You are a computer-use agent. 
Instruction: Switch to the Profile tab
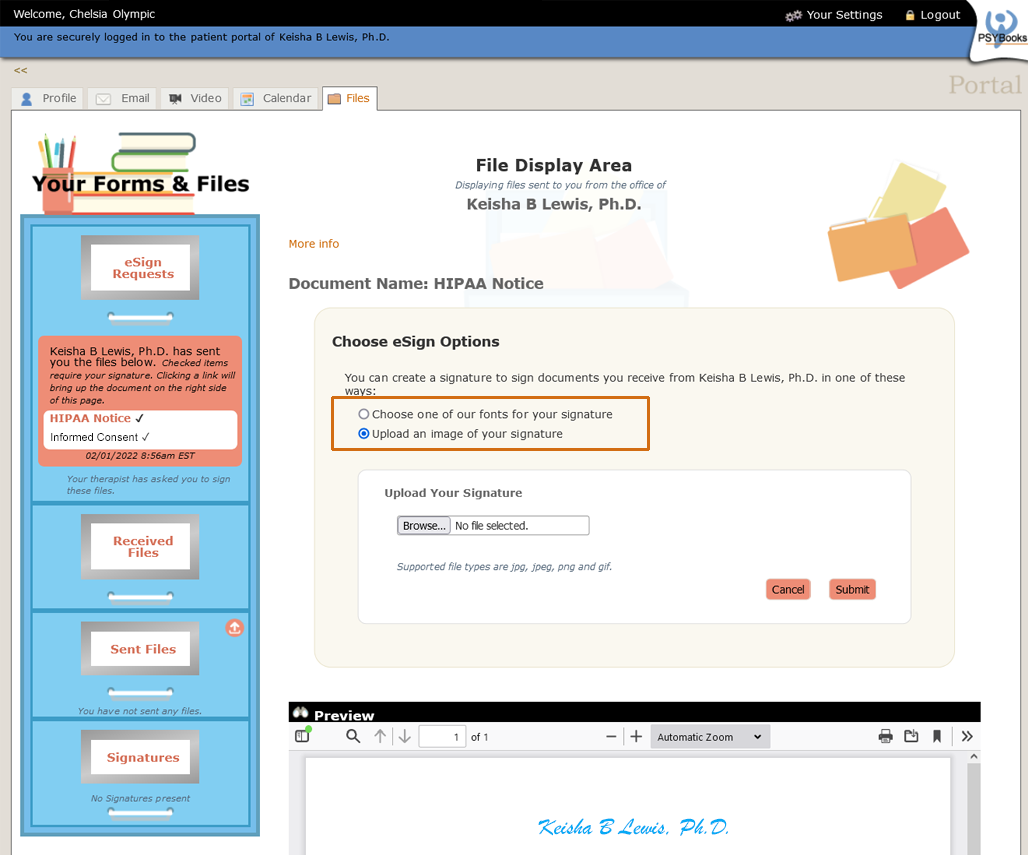coord(48,98)
